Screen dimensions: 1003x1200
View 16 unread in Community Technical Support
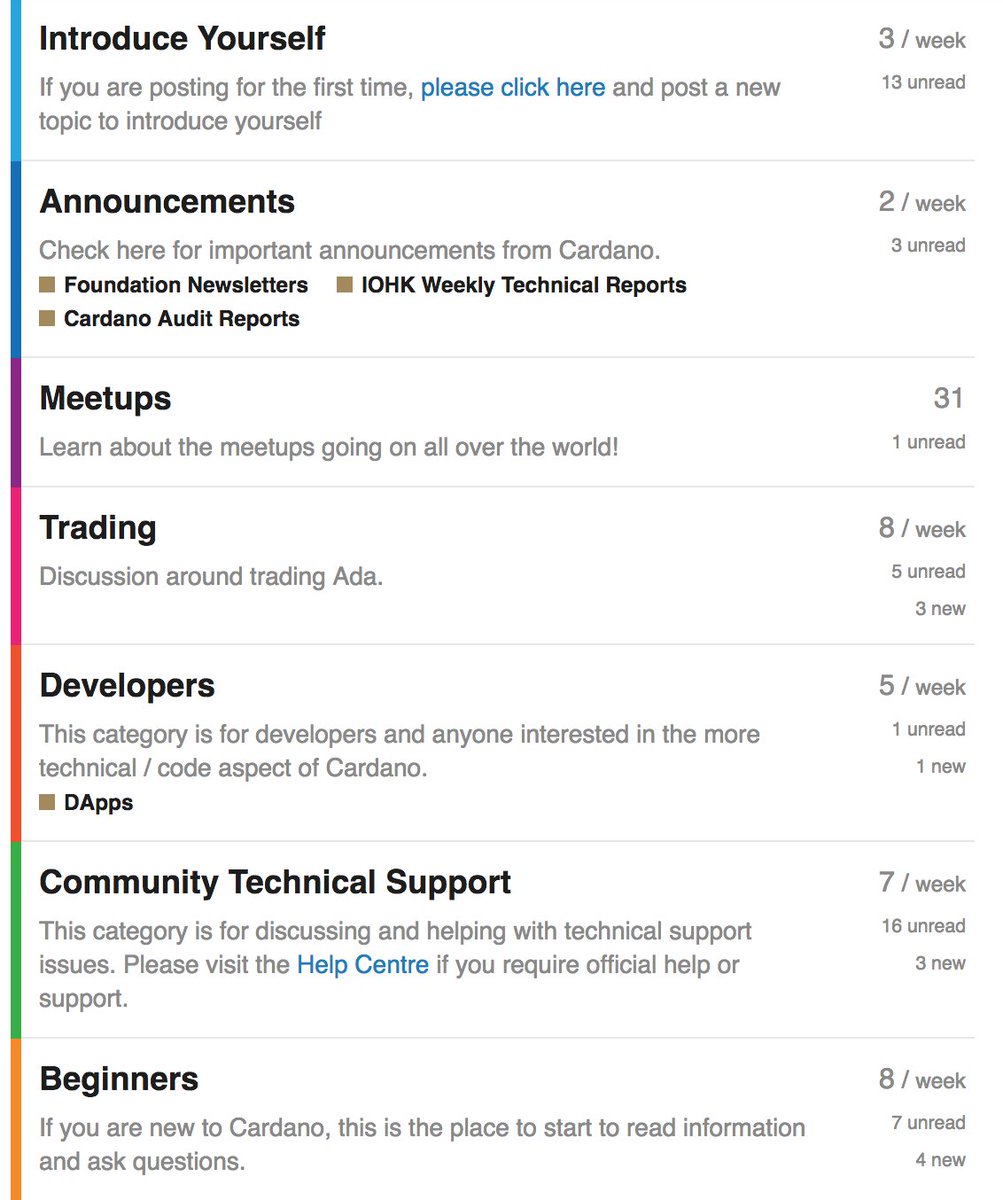pos(923,926)
